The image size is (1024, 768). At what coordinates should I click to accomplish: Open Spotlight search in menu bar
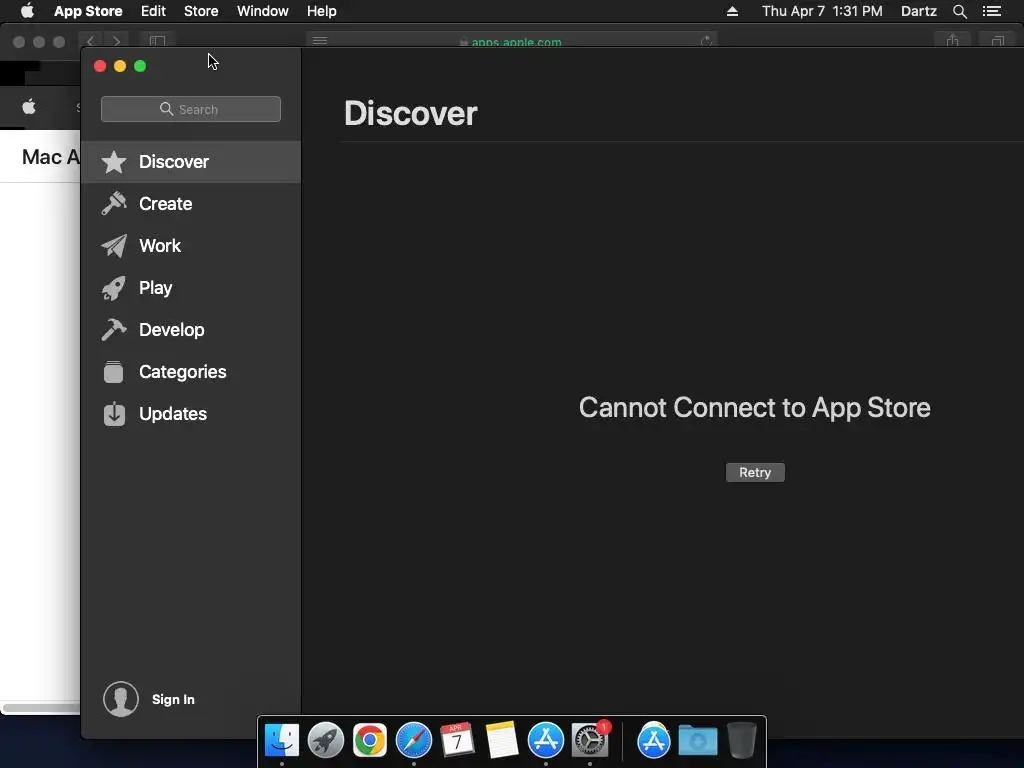960,11
